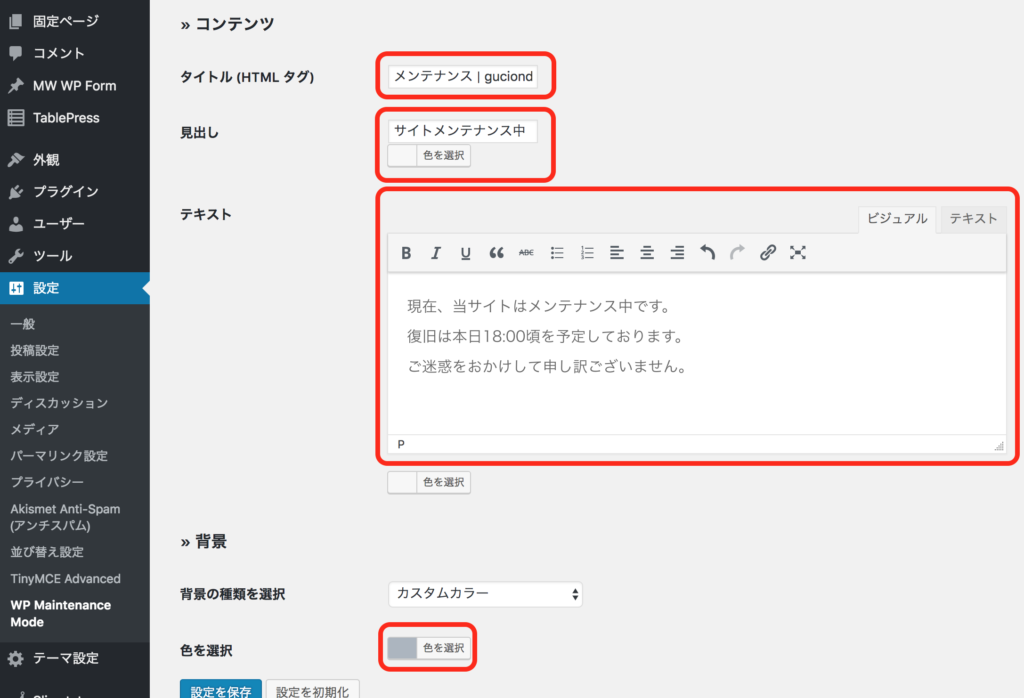Switch to the テキスト editor tab

[973, 219]
